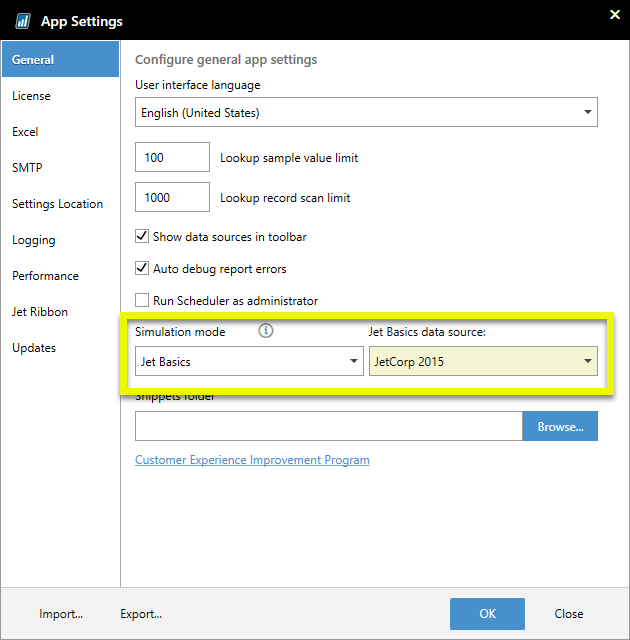Focus the Lookup sample value limit field
This screenshot has width=630, height=640.
172,157
